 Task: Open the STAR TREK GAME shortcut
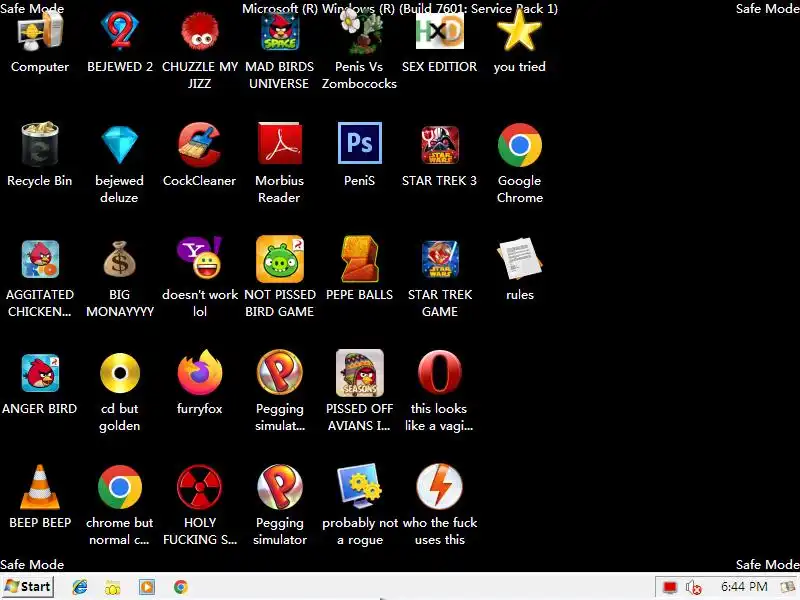(439, 259)
